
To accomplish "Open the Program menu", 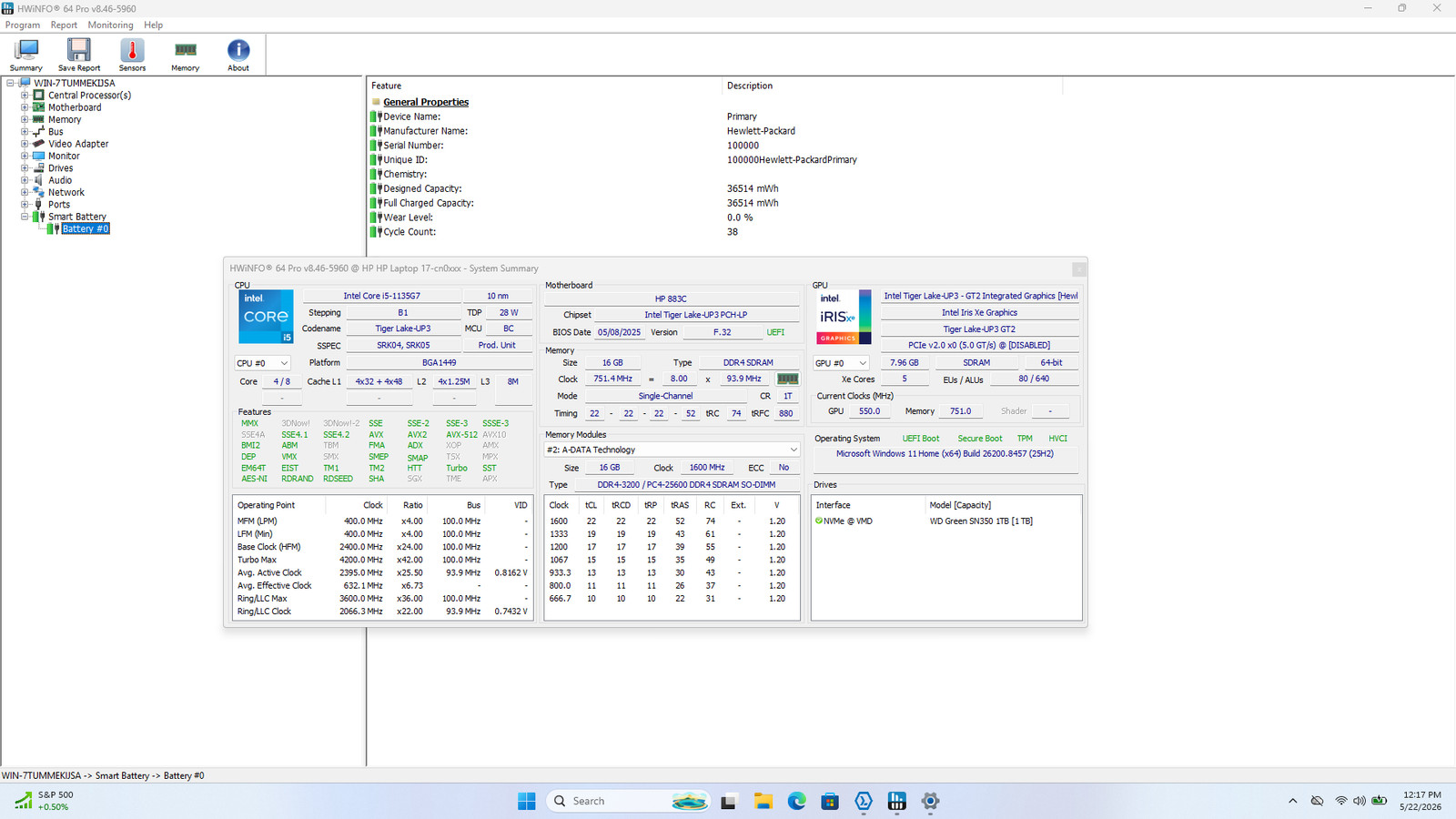I will click(23, 25).
